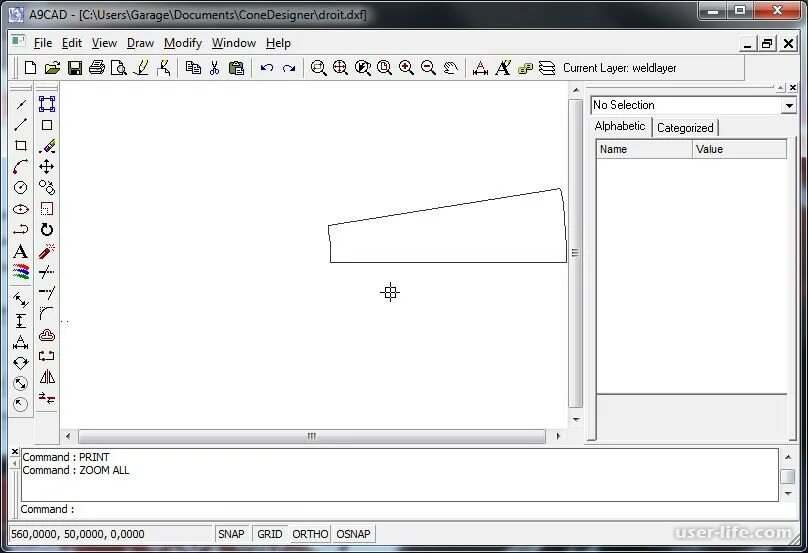808x553 pixels.
Task: Click the Name column header
Action: click(x=644, y=149)
